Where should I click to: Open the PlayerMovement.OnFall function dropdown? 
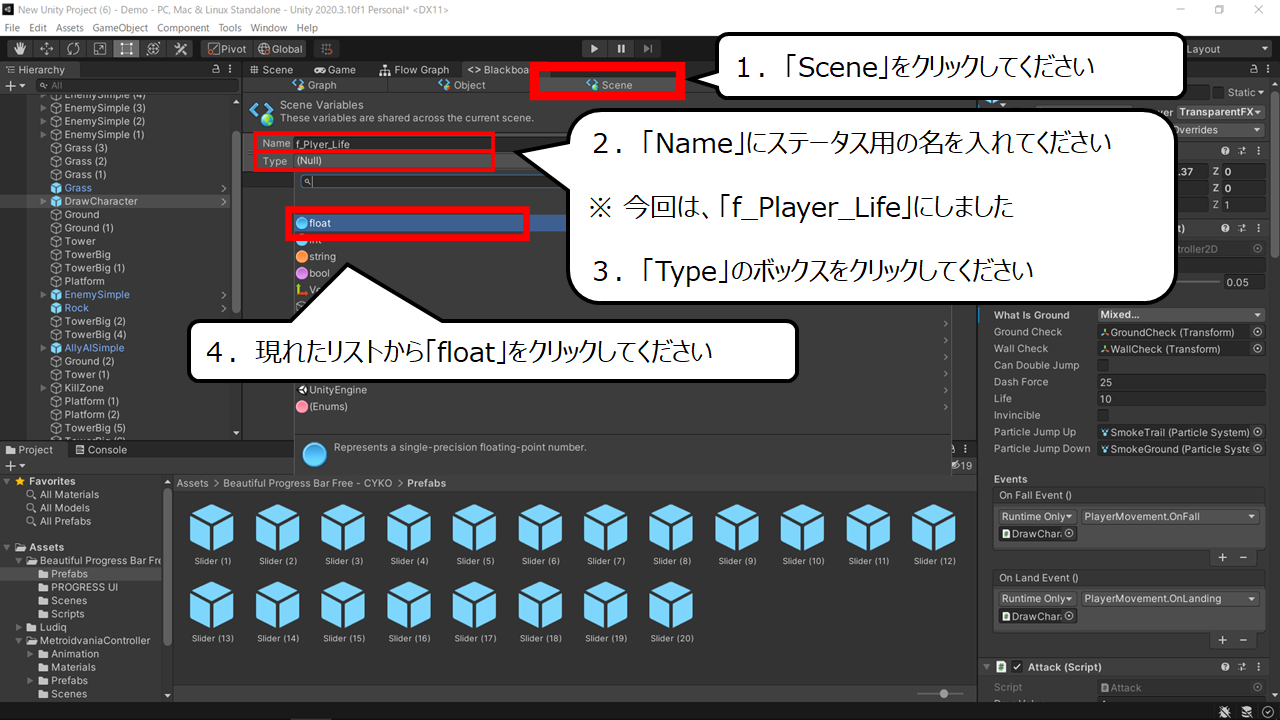[x=1170, y=516]
